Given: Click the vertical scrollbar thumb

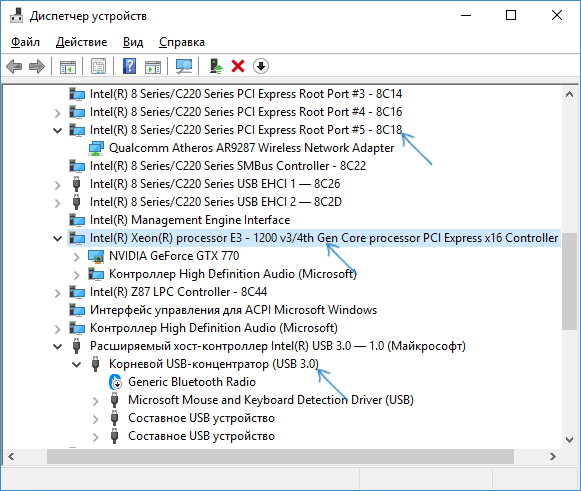Looking at the screenshot, I should [x=570, y=281].
